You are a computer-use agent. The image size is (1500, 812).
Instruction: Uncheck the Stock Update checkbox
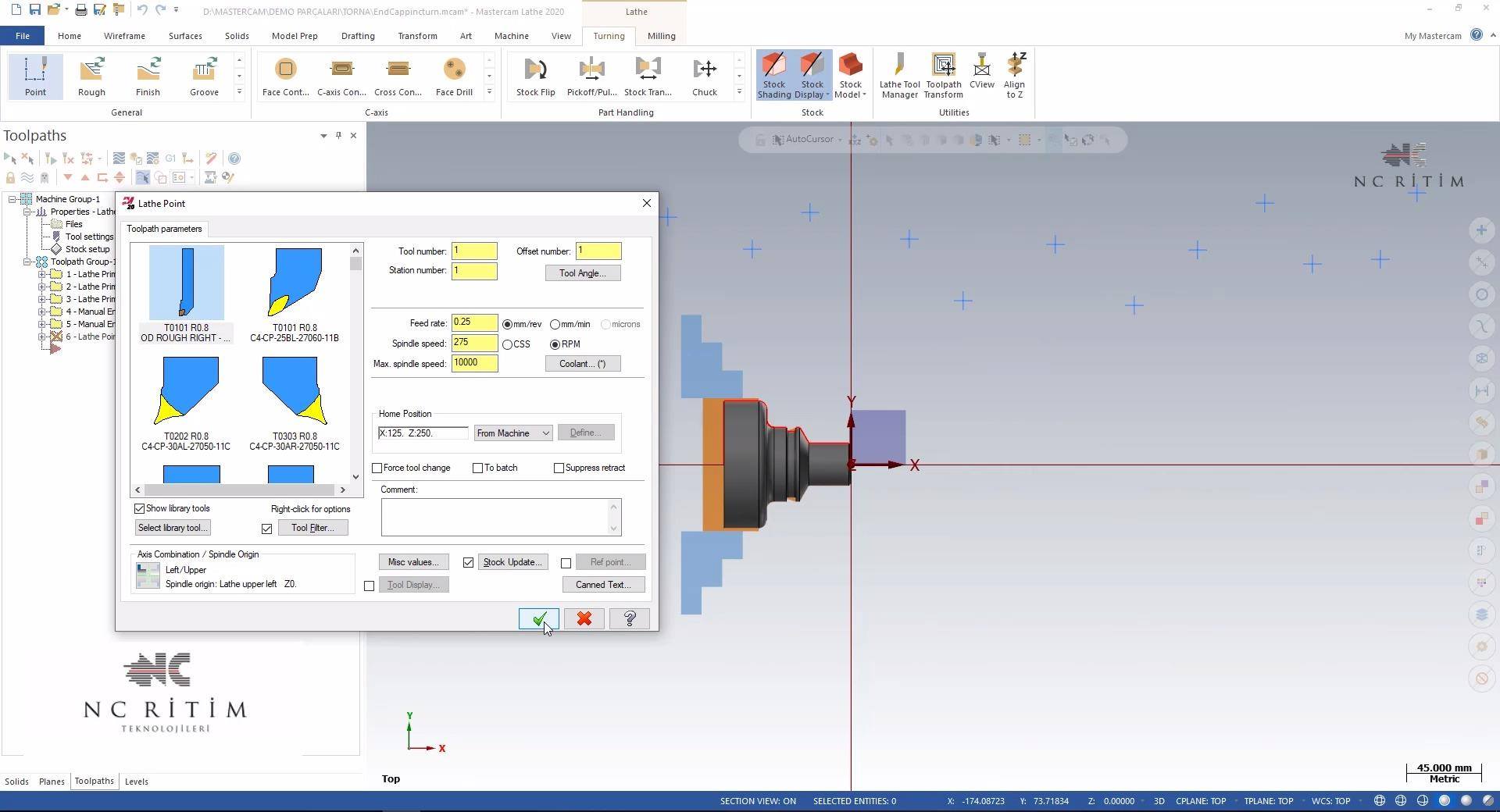[x=468, y=563]
